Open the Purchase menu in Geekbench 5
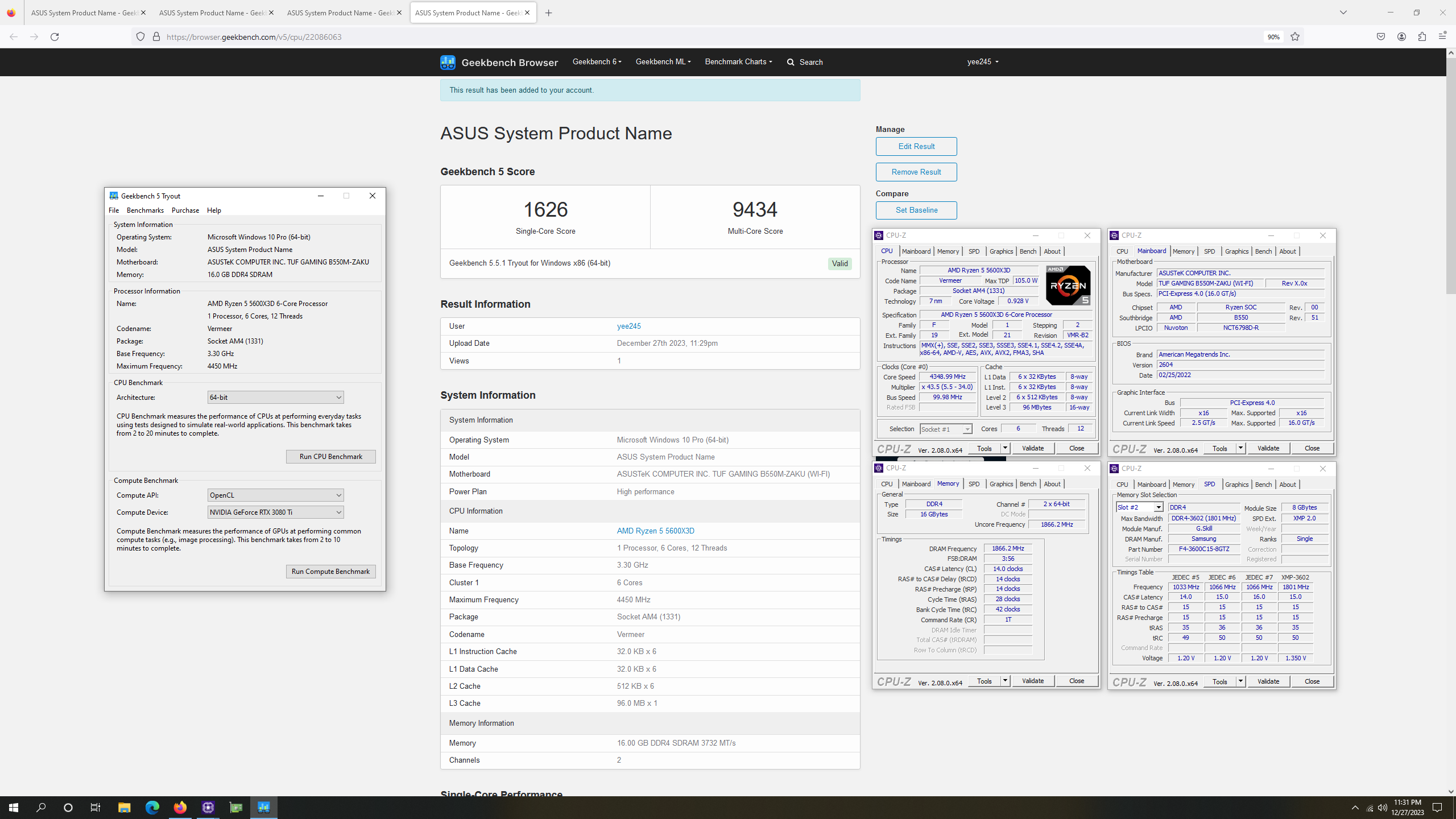Image resolution: width=1456 pixels, height=819 pixels. click(185, 210)
